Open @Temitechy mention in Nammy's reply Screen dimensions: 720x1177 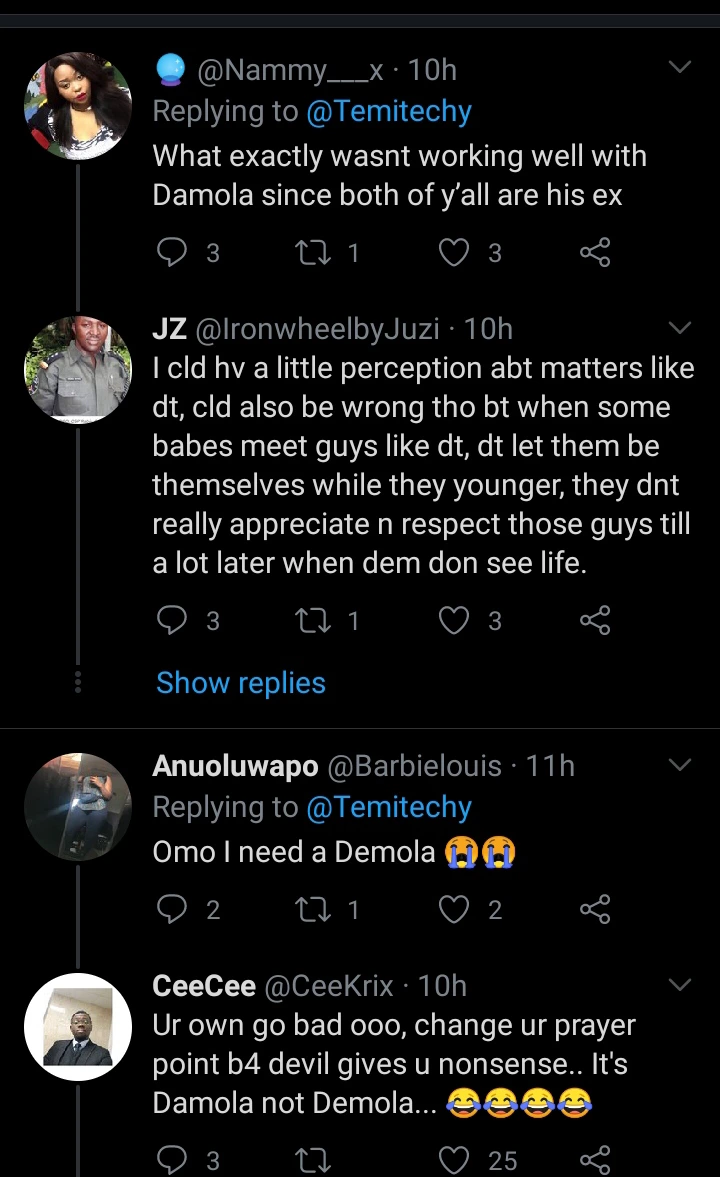click(x=388, y=112)
